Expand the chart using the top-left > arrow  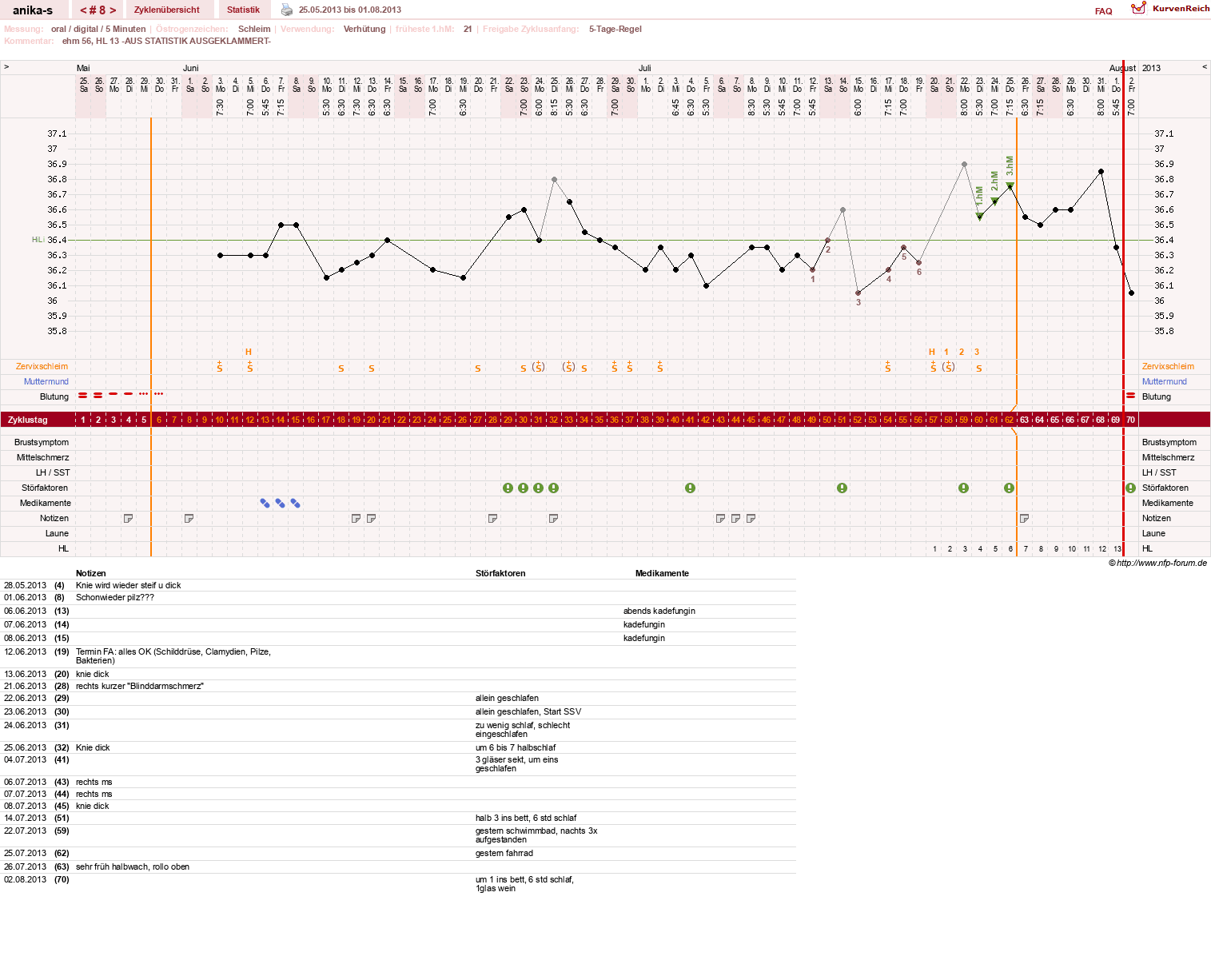(x=6, y=67)
